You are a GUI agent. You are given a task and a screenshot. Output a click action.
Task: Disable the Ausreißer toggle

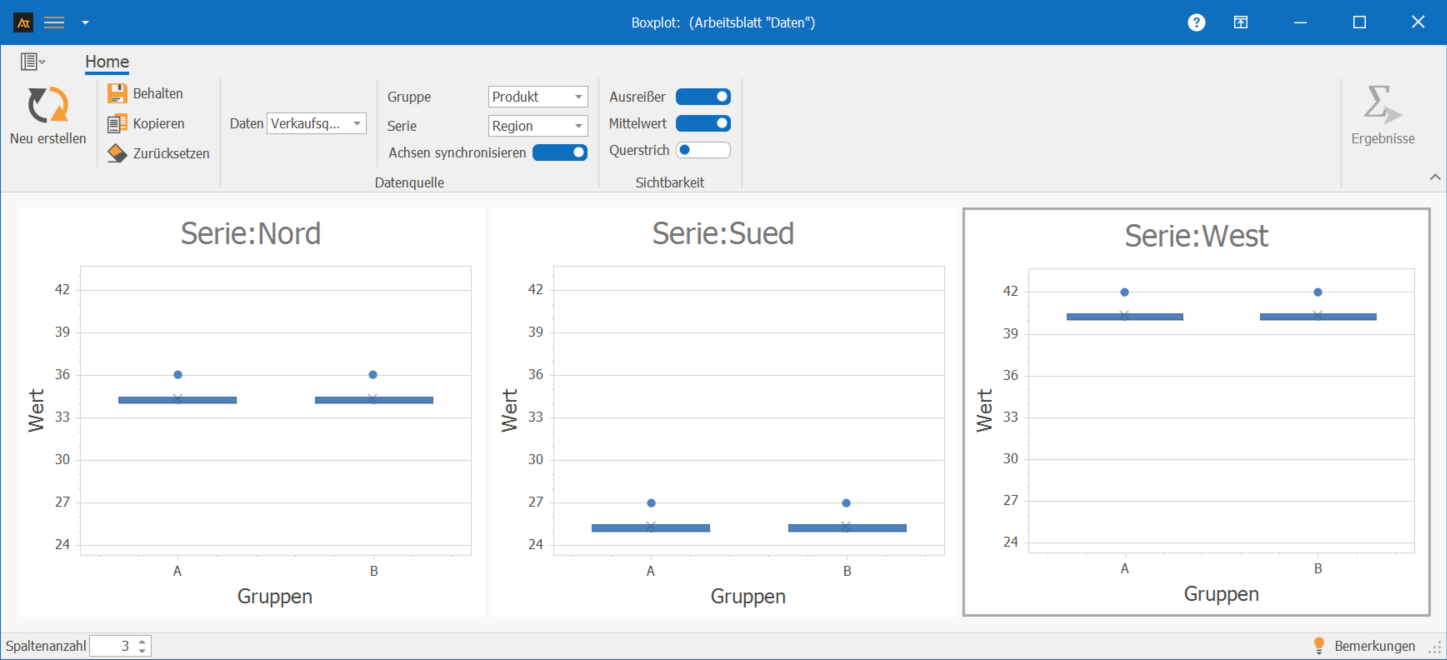[703, 97]
